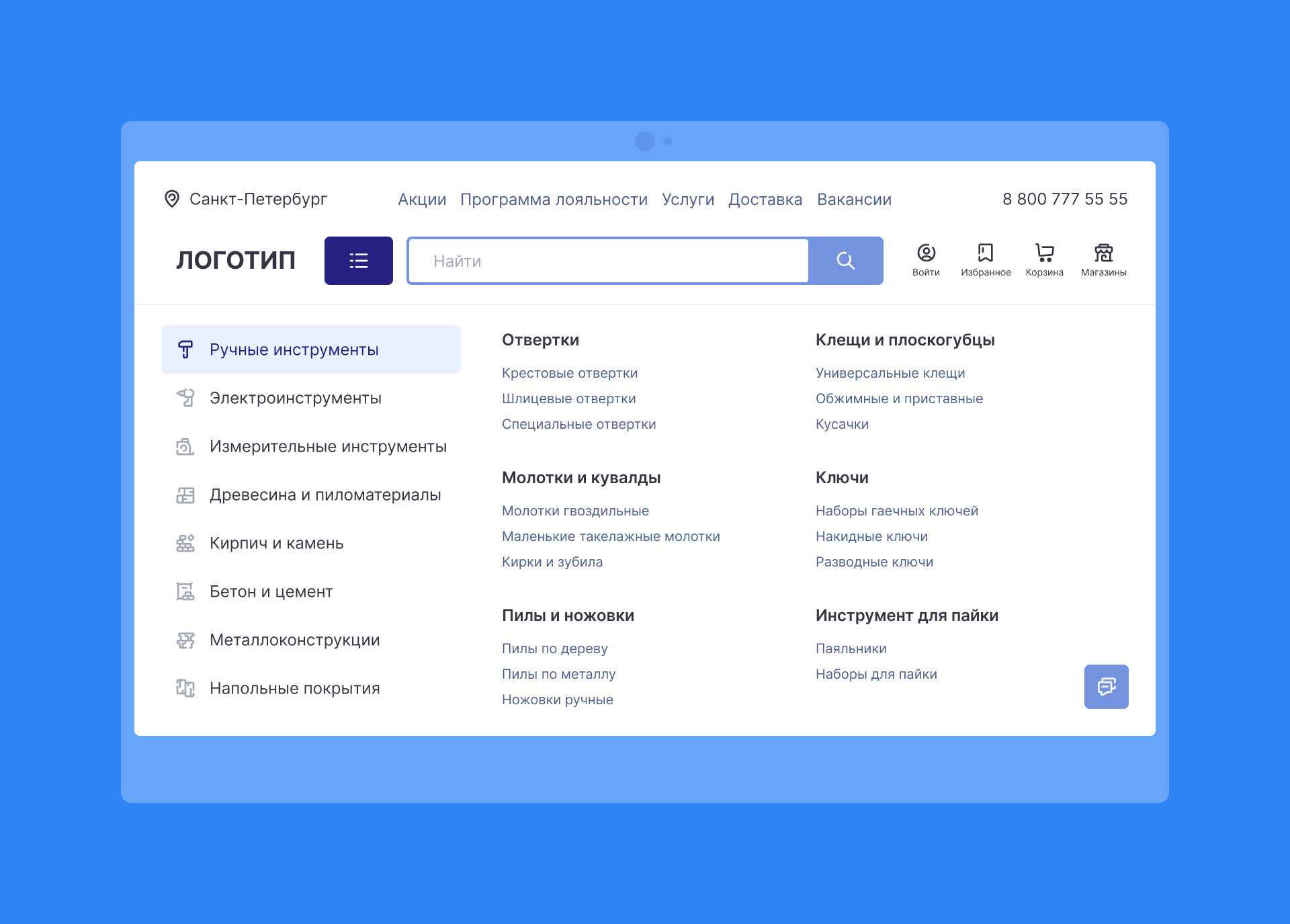1290x924 pixels.
Task: Select the Кирпич и камень category icon
Action: (185, 543)
